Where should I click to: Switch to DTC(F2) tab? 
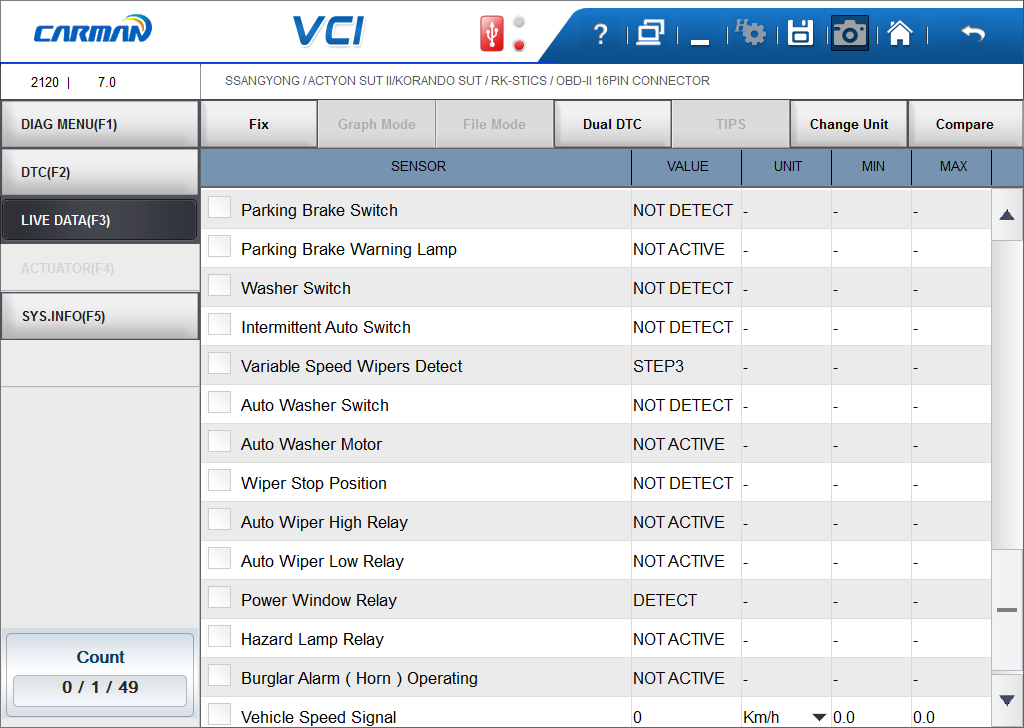click(x=99, y=172)
